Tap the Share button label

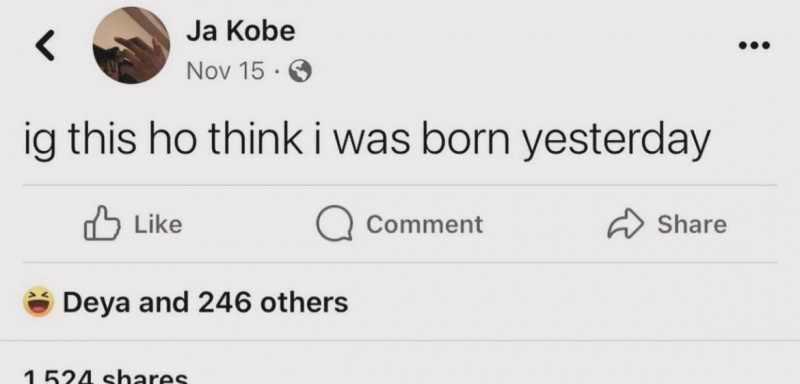click(692, 224)
